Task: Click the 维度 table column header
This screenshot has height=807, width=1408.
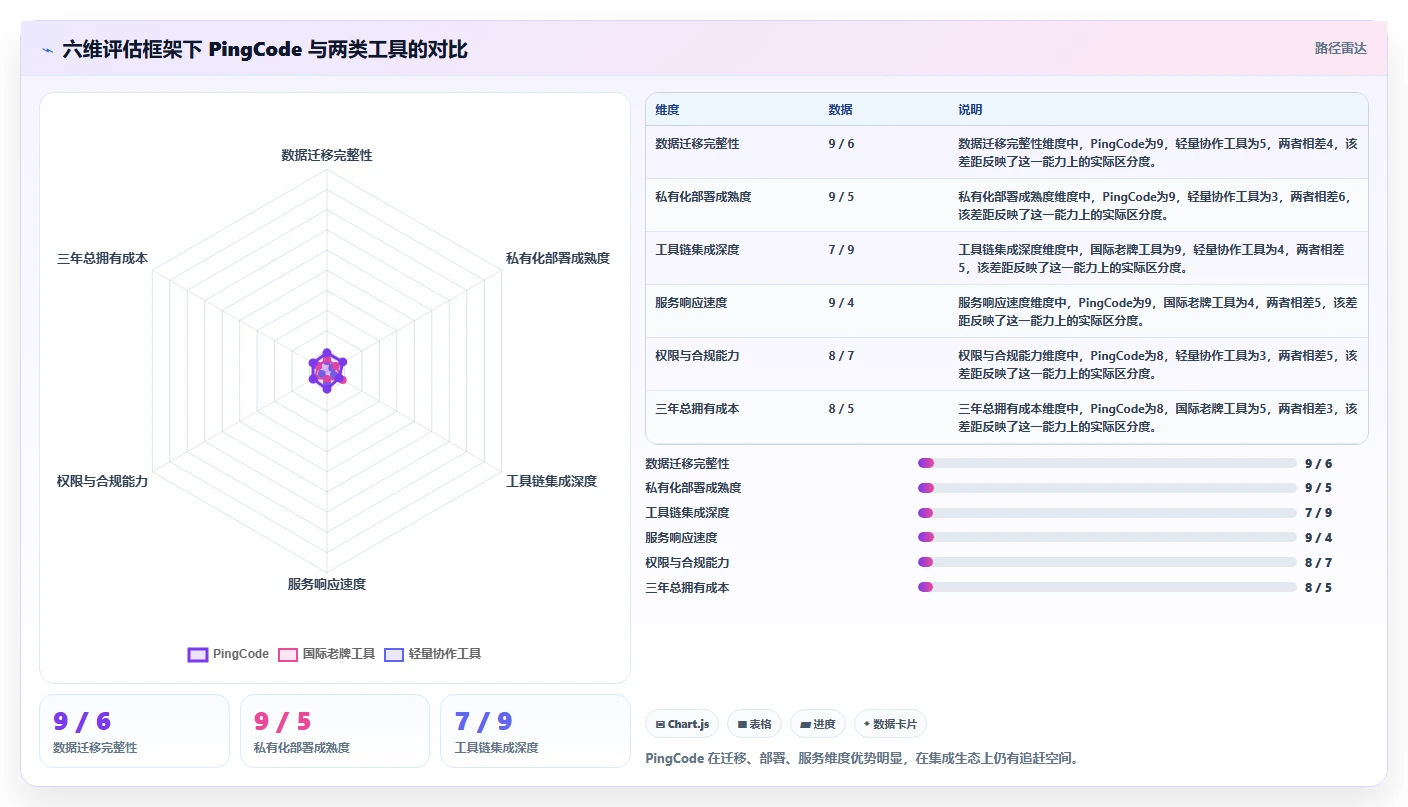Action: tap(667, 110)
